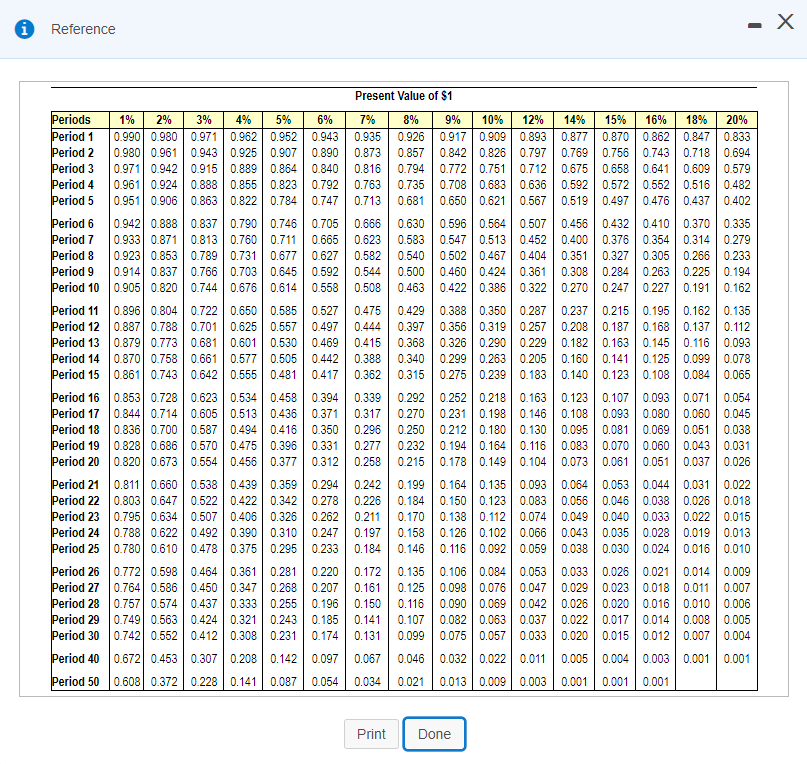The width and height of the screenshot is (807, 764).
Task: Click value 0.099 for Period 14 at 18%
Action: [696, 359]
